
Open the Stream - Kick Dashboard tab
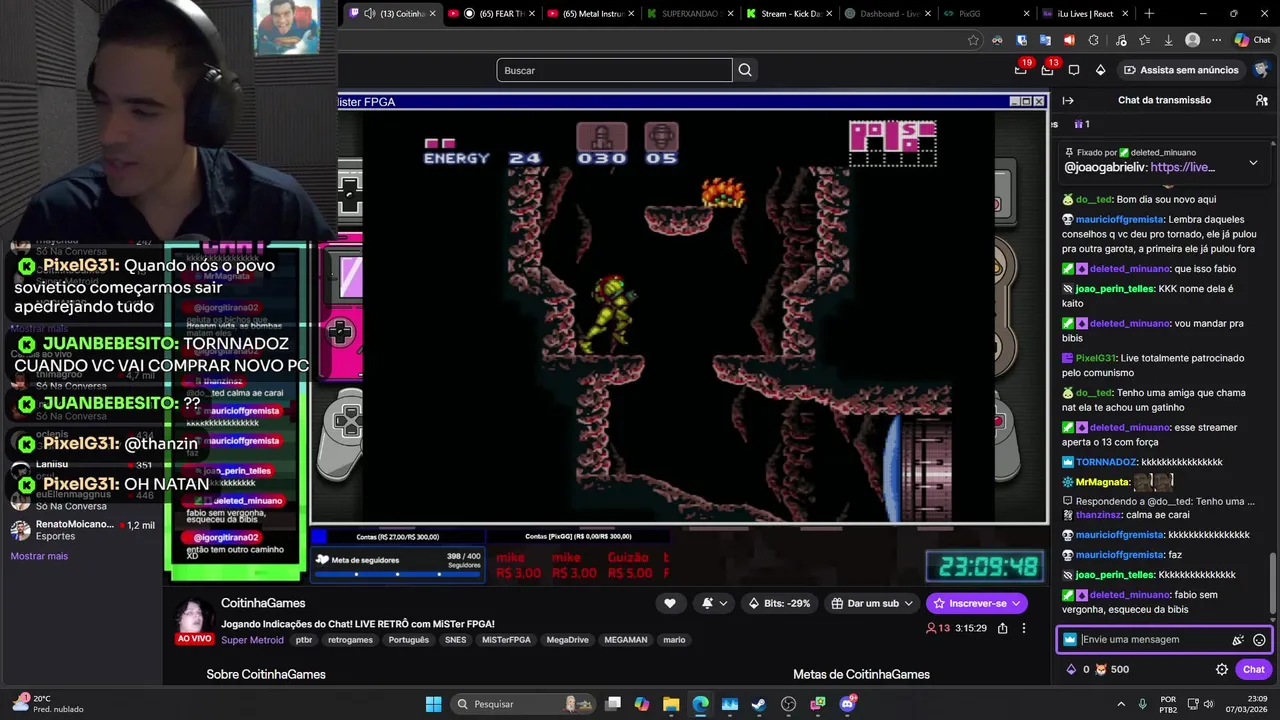click(x=787, y=13)
